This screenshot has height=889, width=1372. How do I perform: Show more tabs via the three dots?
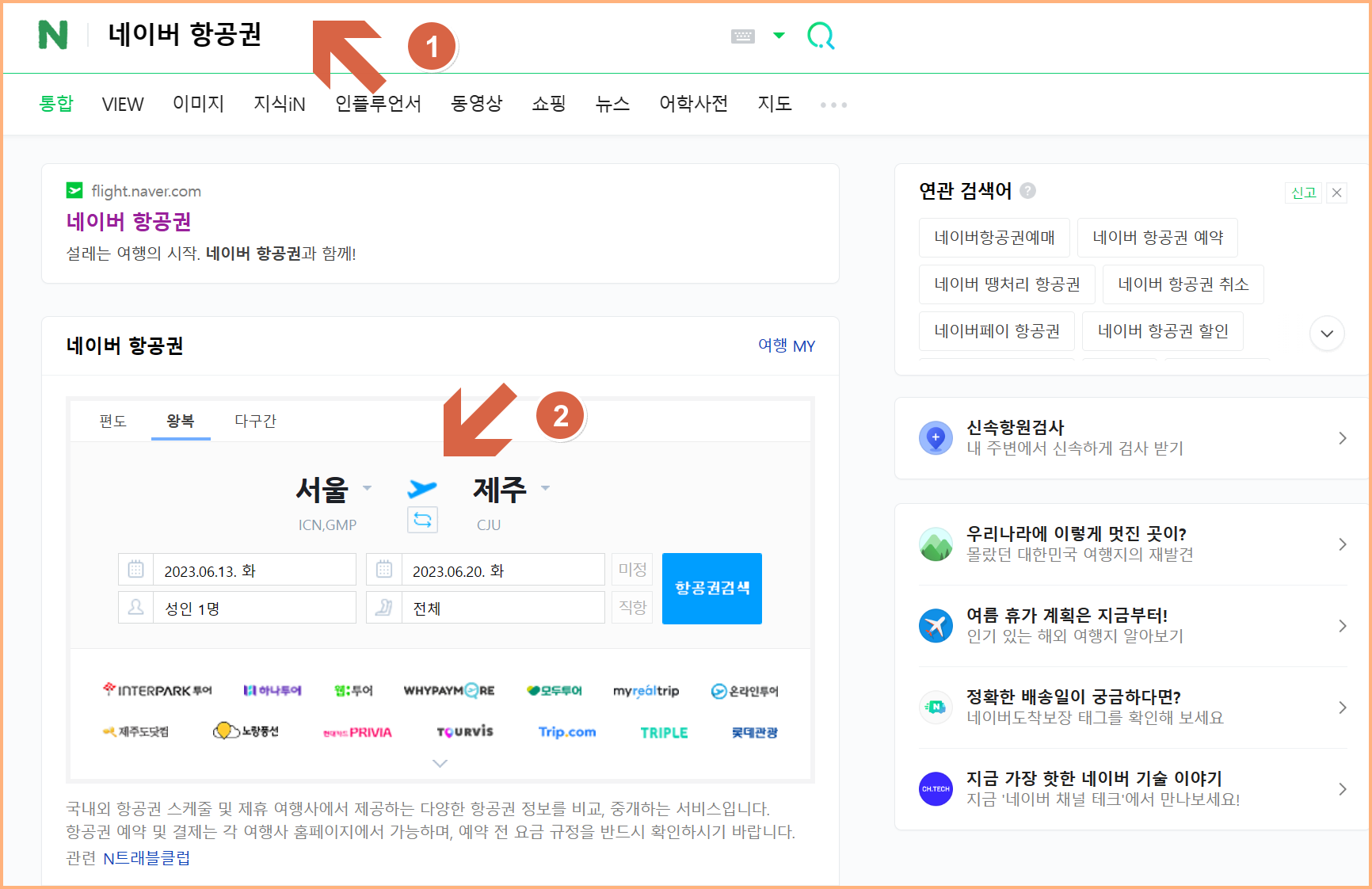(833, 105)
